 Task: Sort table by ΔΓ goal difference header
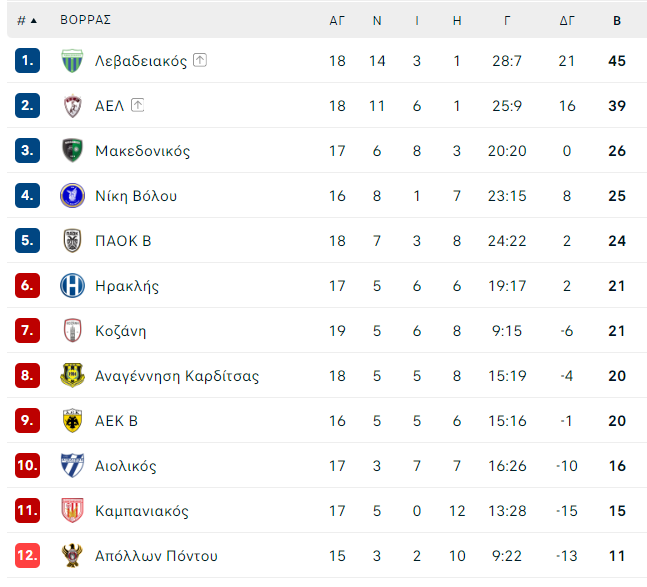pos(567,21)
